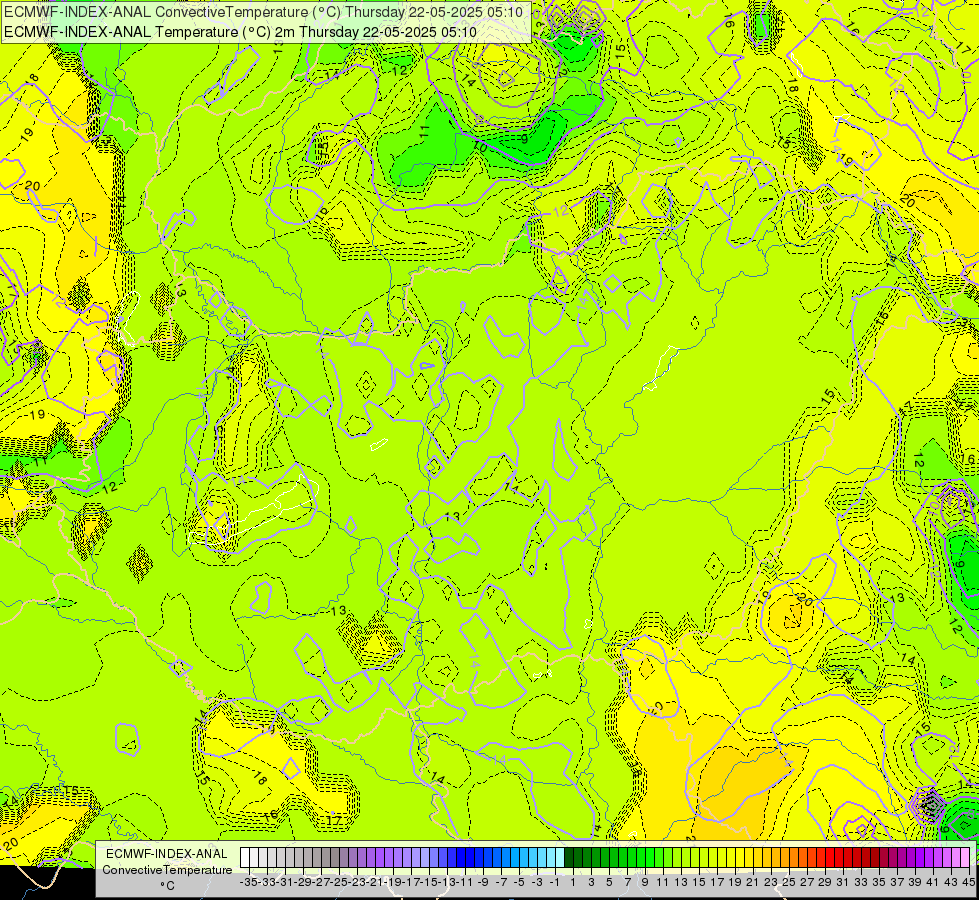Click the 'Temperature (°C) 2m' title line
Viewport: 979px width, 900px height.
[x=240, y=32]
